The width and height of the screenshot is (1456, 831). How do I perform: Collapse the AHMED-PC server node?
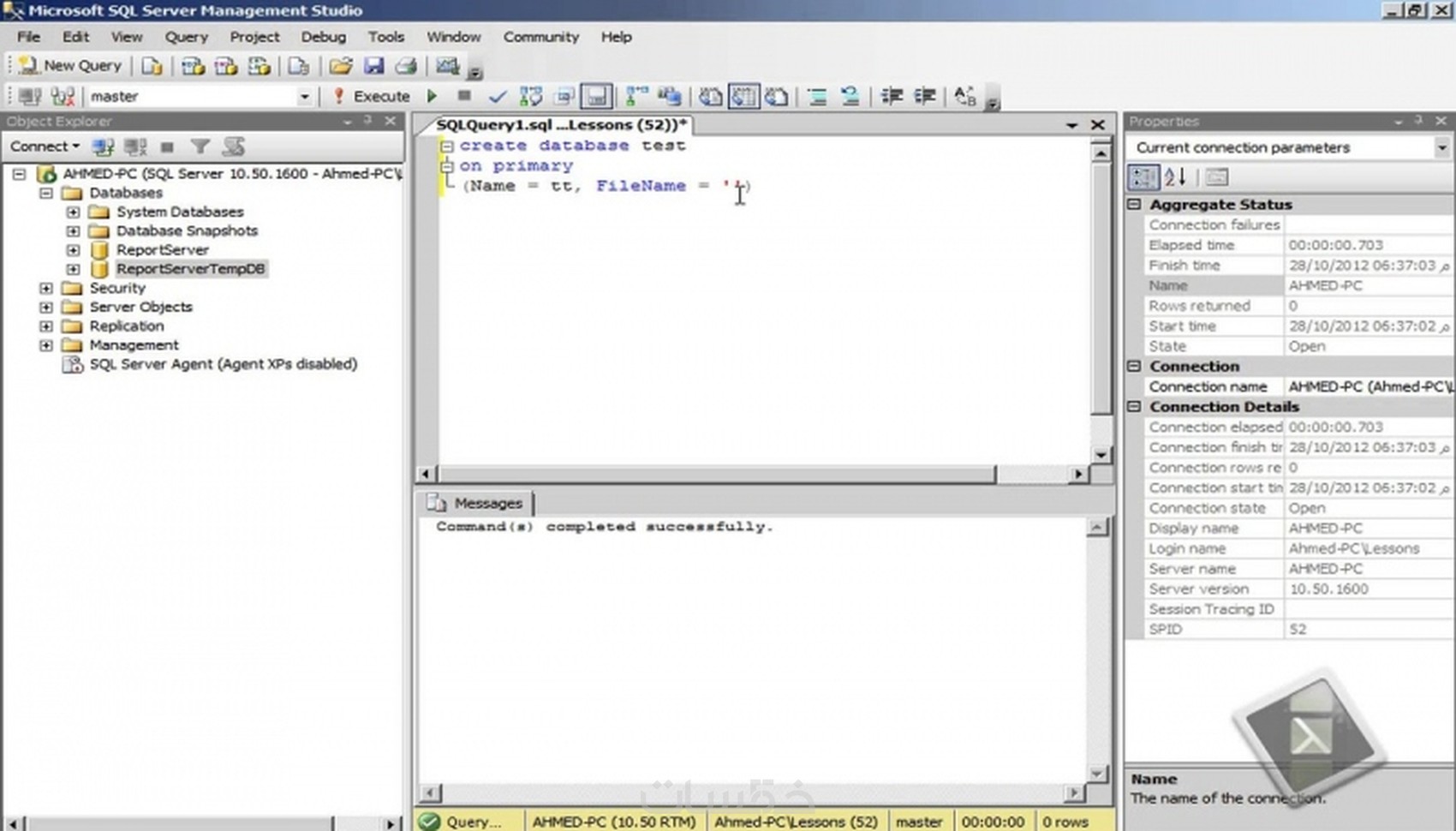click(19, 174)
